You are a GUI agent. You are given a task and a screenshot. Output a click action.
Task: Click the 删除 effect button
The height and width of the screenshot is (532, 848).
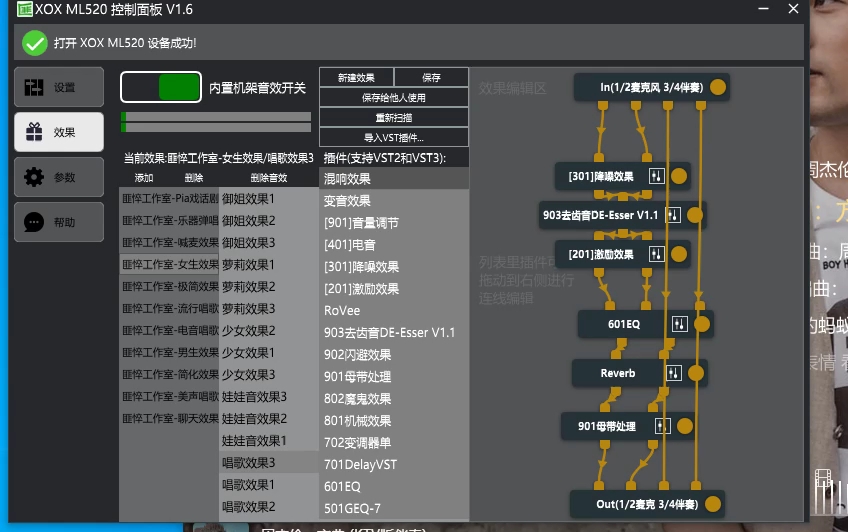pyautogui.click(x=194, y=178)
